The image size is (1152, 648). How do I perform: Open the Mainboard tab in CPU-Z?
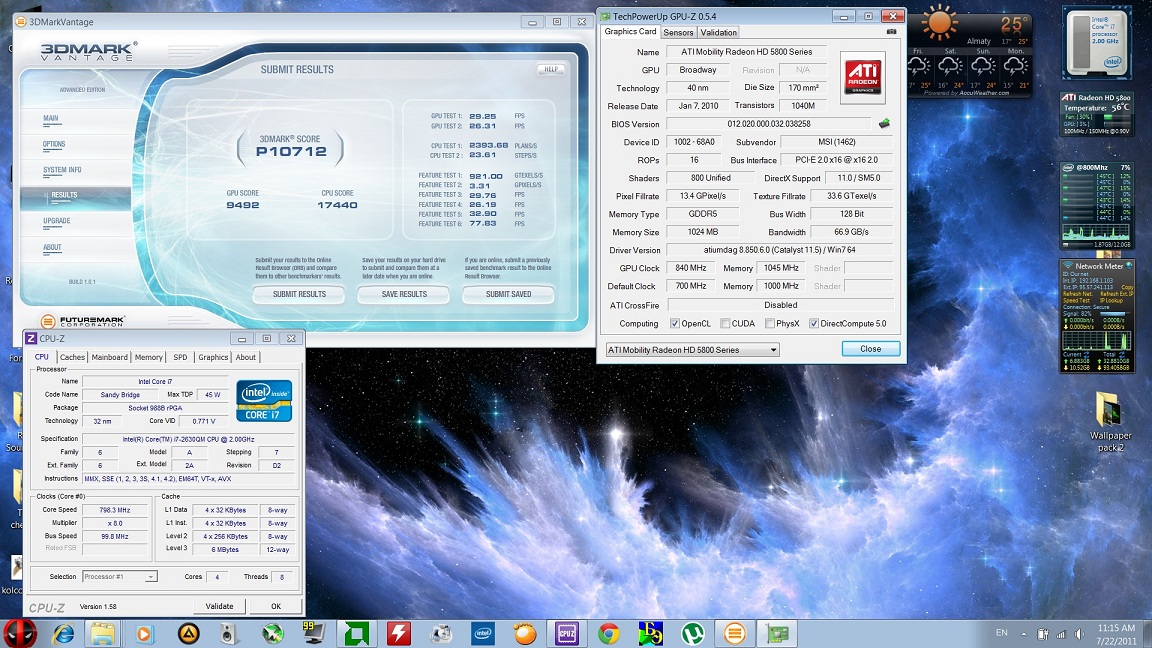tap(110, 357)
